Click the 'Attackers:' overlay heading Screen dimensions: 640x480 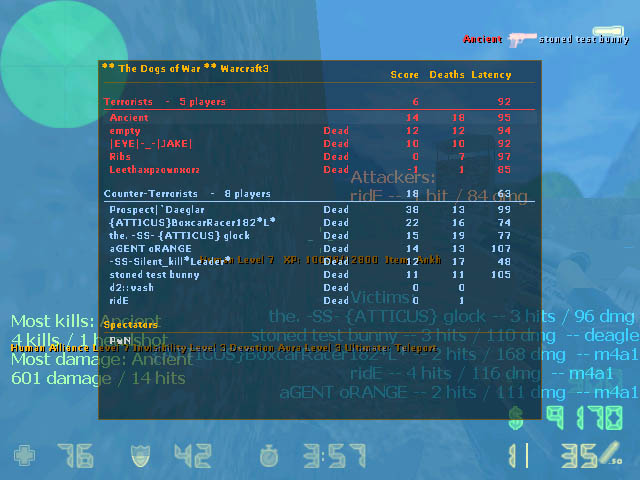click(x=393, y=178)
